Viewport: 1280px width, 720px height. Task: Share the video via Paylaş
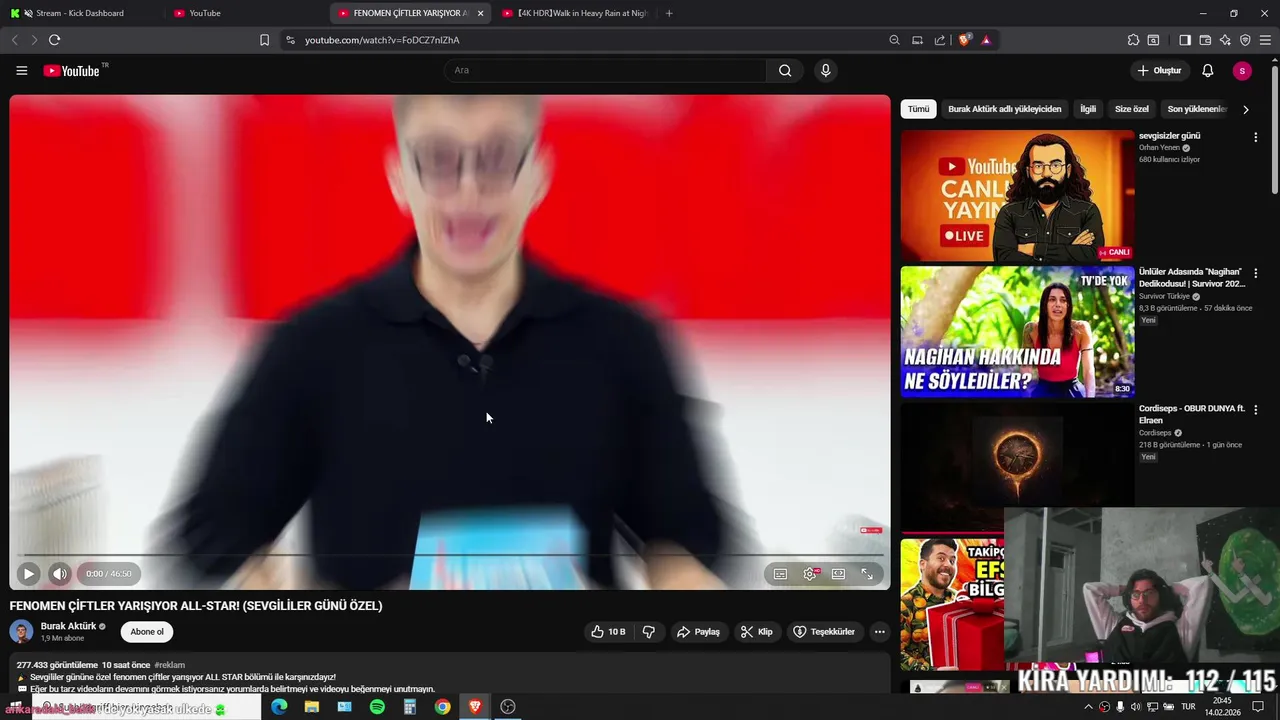coord(698,632)
